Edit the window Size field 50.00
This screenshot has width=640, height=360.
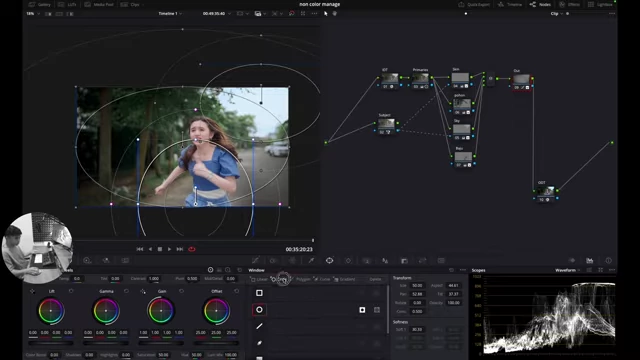(417, 285)
